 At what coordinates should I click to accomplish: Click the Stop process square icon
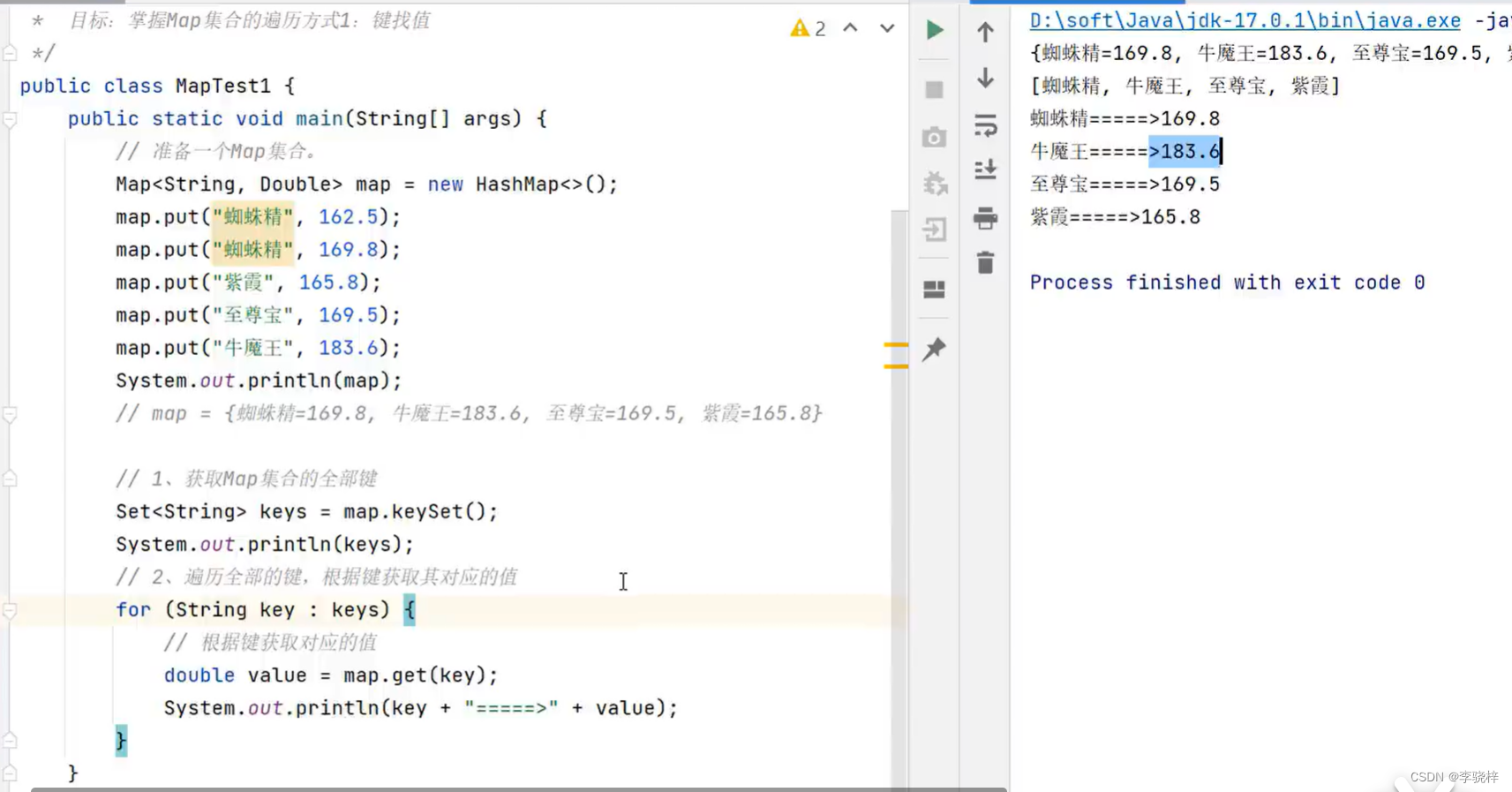coord(935,90)
